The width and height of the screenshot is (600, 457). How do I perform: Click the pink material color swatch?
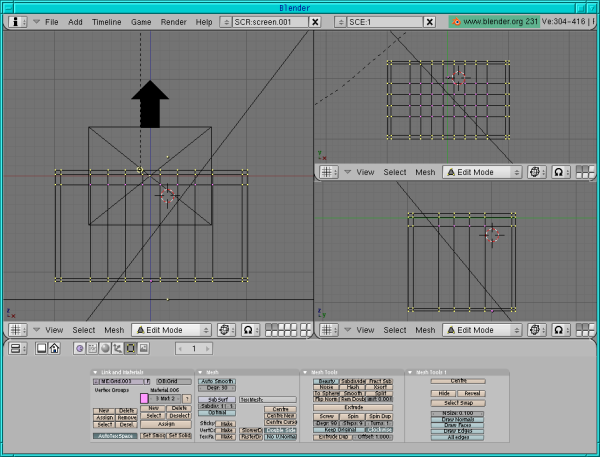click(x=144, y=399)
